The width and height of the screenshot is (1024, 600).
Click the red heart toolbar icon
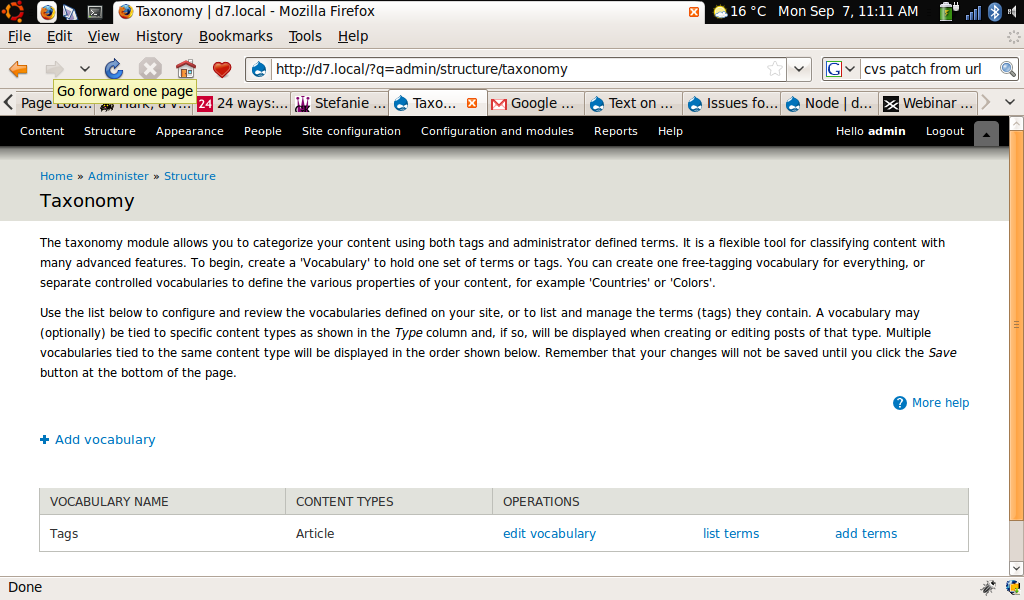coord(222,69)
